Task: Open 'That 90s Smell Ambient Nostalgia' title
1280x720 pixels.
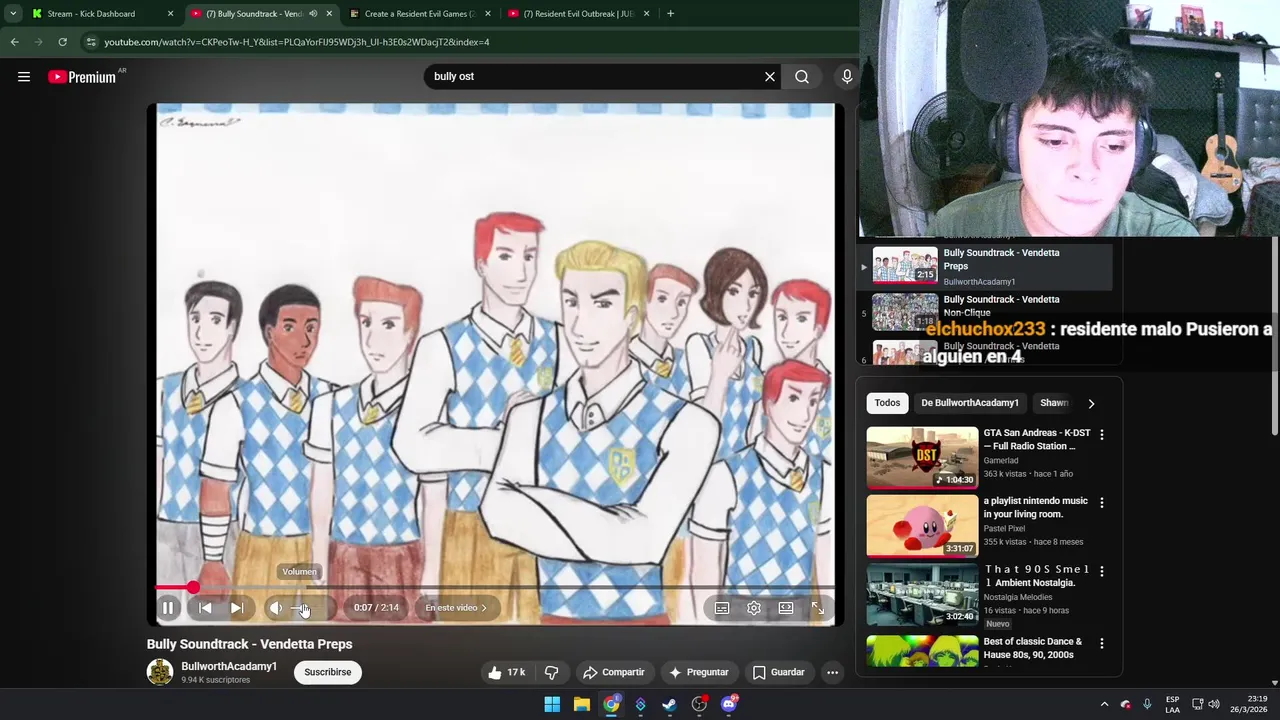Action: (x=1035, y=576)
